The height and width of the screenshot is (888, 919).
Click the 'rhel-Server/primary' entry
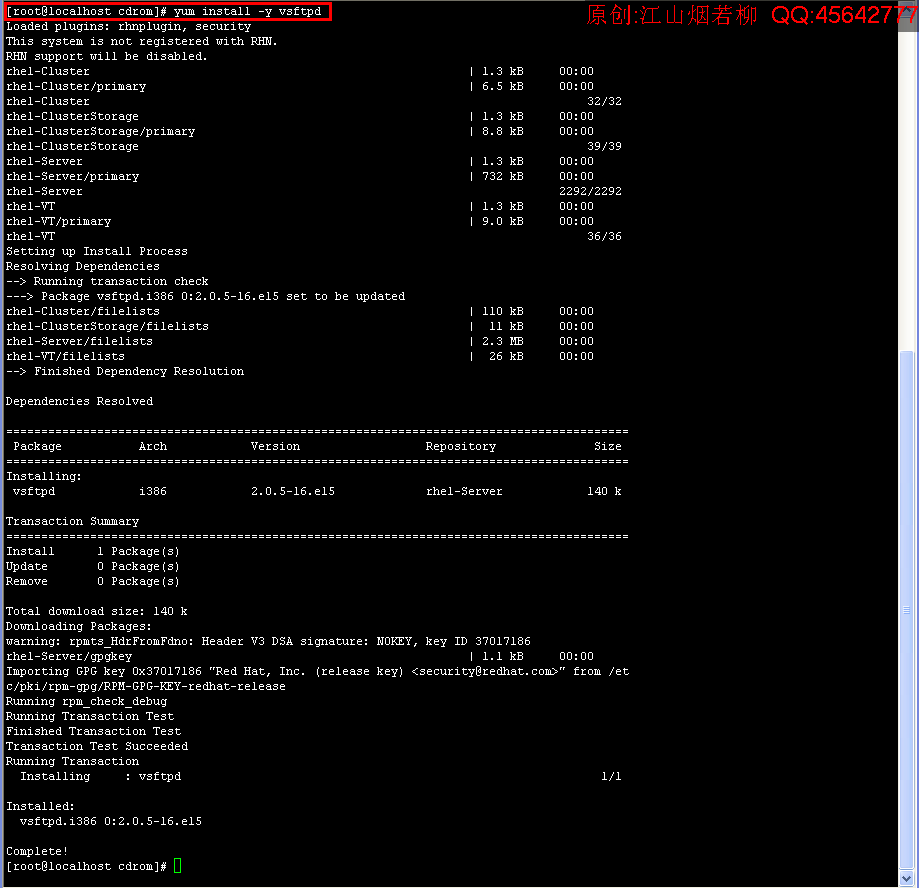coord(73,176)
